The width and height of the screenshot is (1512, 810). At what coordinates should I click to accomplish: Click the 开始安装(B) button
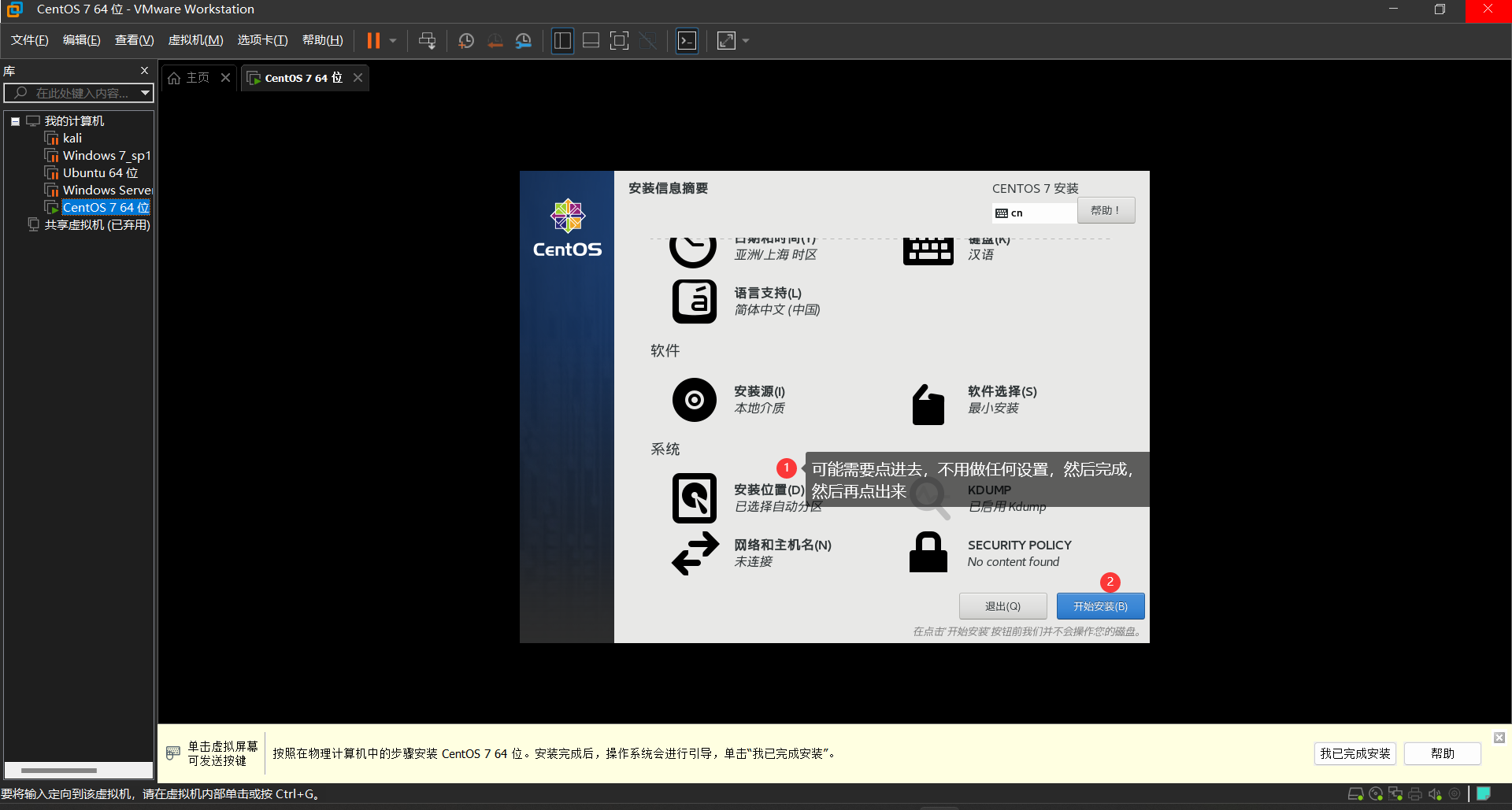pos(1100,606)
